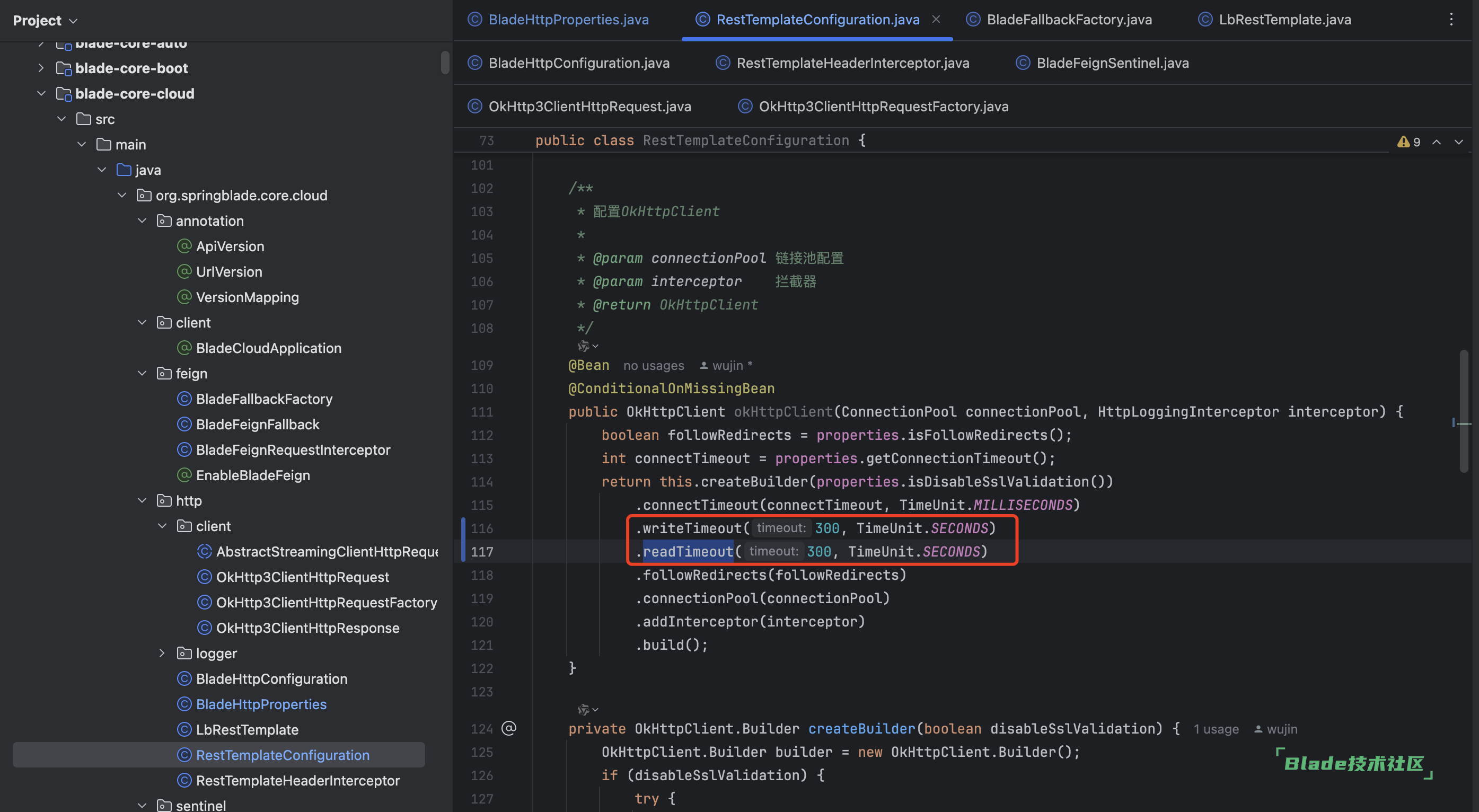Collapse the sentinel package
This screenshot has height=812, width=1479.
pyautogui.click(x=142, y=805)
